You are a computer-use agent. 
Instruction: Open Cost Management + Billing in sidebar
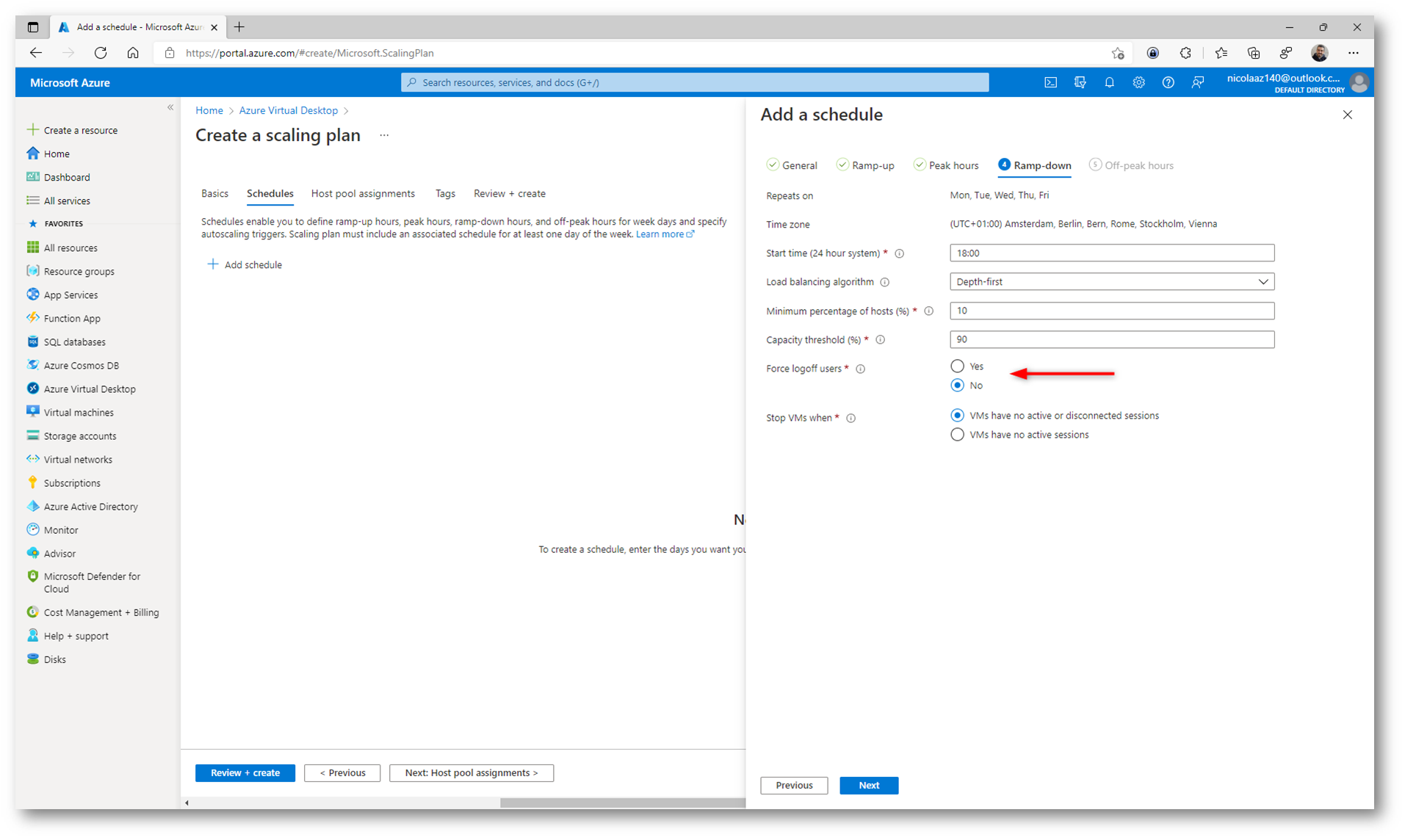101,612
